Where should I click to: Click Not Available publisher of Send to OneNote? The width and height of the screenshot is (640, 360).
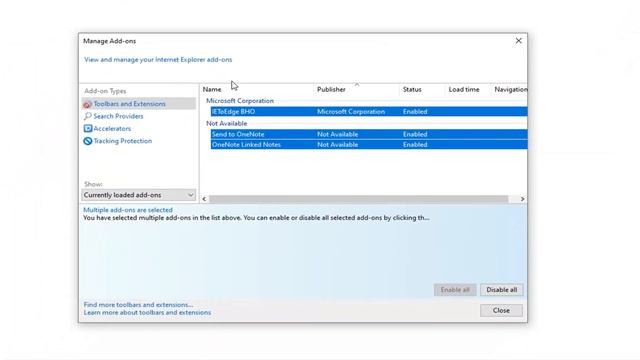pyautogui.click(x=338, y=134)
